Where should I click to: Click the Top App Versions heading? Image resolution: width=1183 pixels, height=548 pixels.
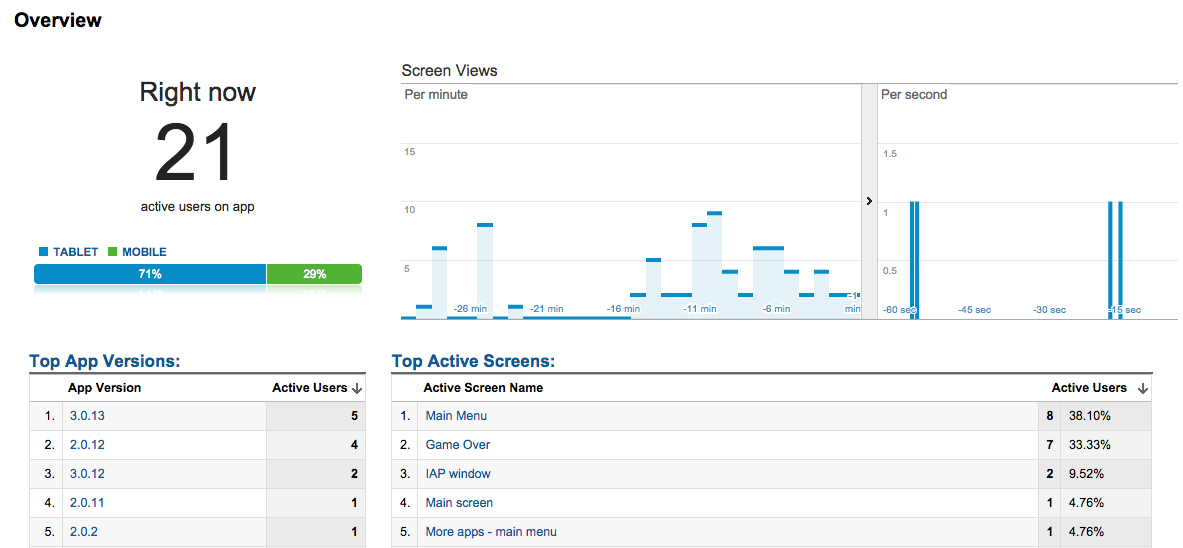click(104, 362)
